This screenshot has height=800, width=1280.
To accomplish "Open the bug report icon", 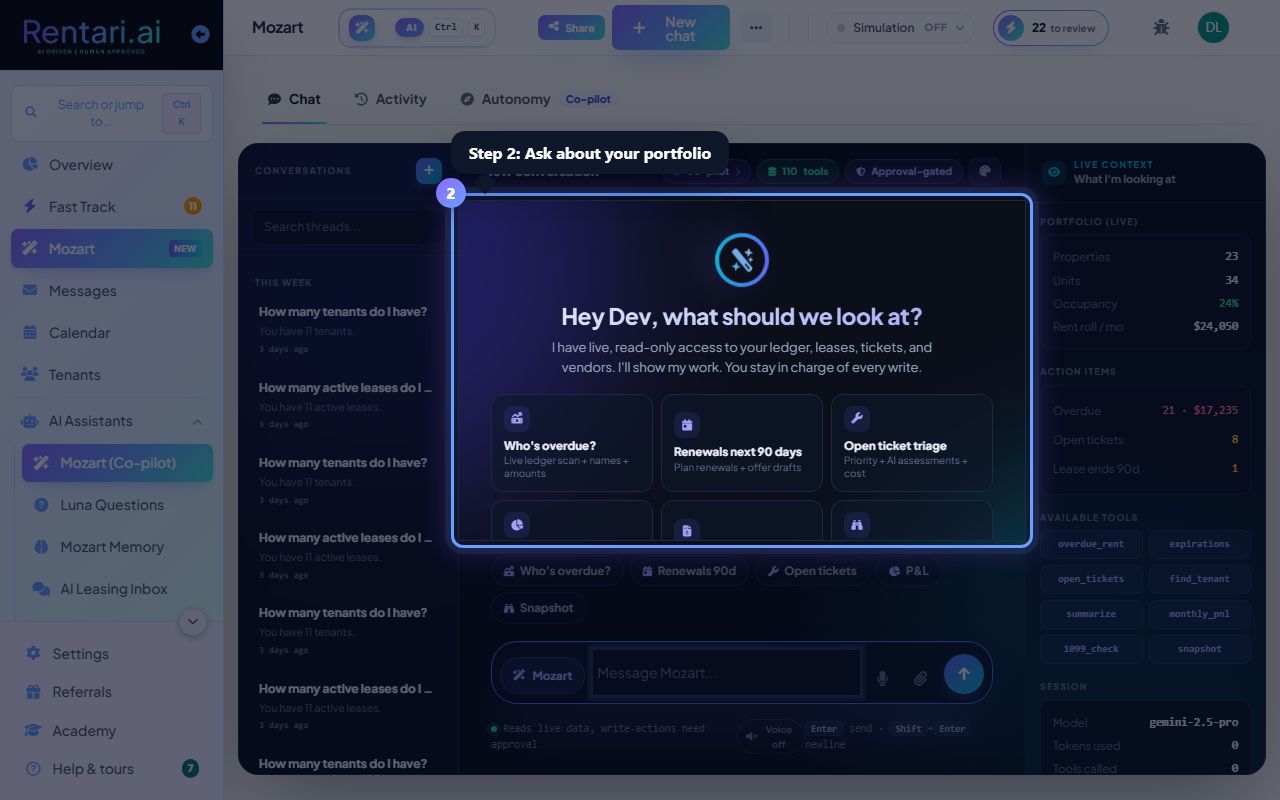I will pyautogui.click(x=1161, y=27).
